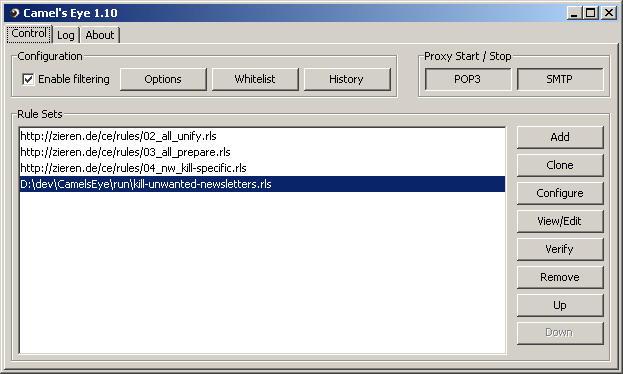Add a new rule set

point(560,137)
